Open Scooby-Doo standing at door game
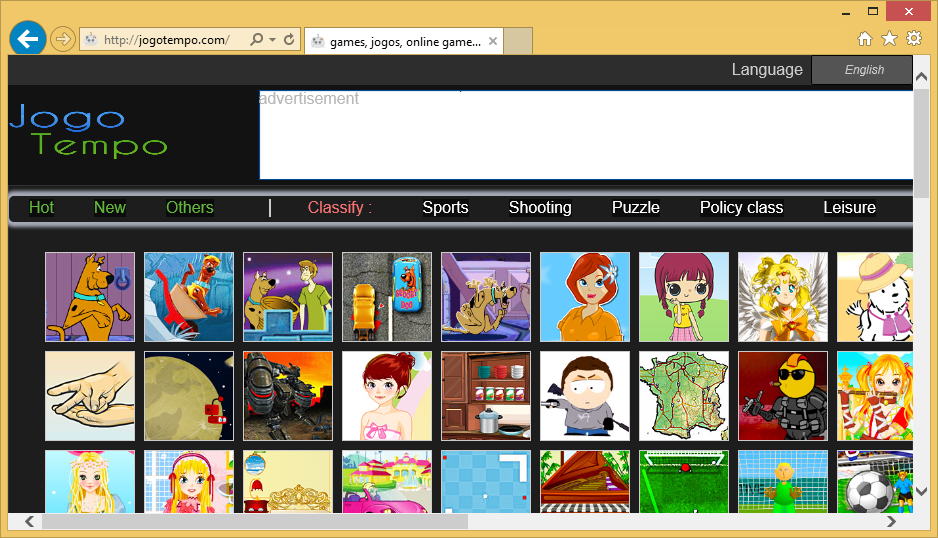 [90, 297]
